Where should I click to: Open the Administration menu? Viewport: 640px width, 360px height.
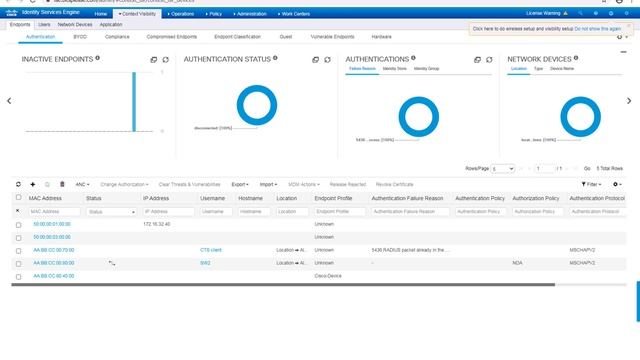point(250,14)
